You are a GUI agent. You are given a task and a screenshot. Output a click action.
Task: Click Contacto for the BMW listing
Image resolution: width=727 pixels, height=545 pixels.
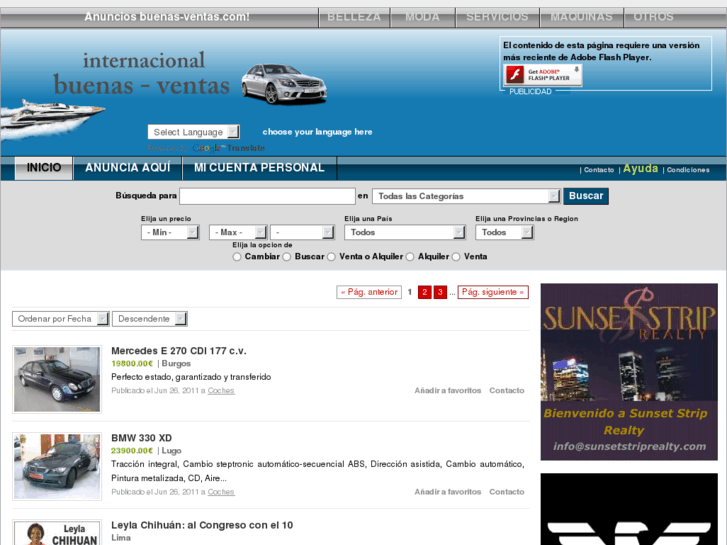click(x=507, y=492)
